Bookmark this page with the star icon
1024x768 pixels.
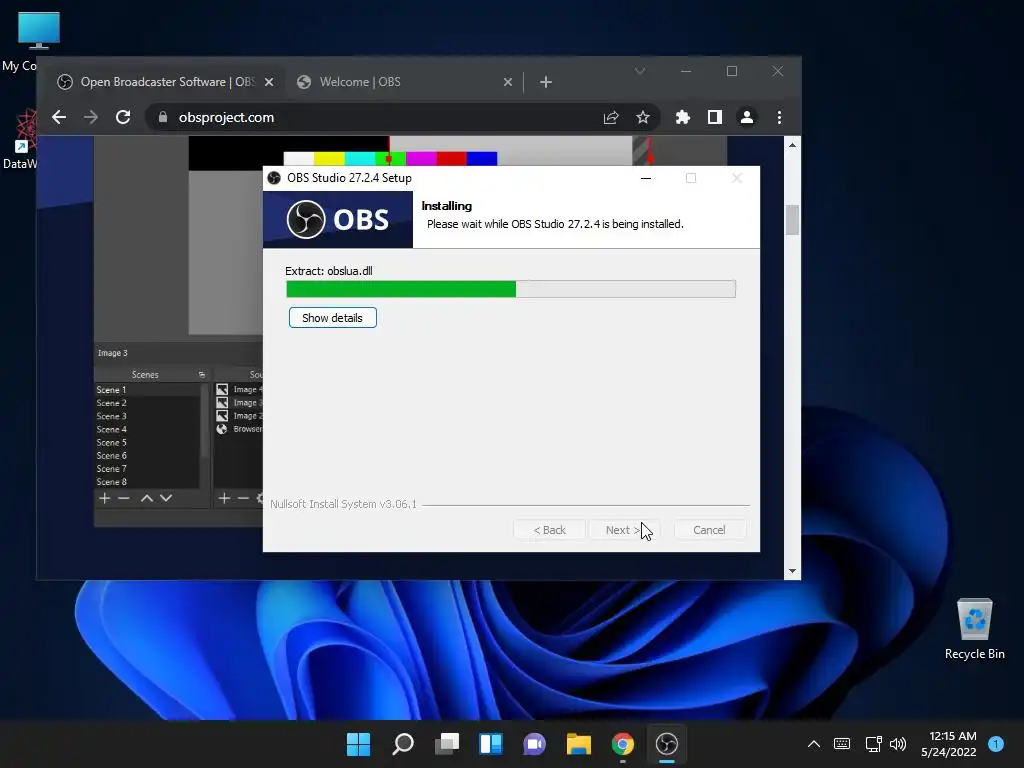(643, 118)
